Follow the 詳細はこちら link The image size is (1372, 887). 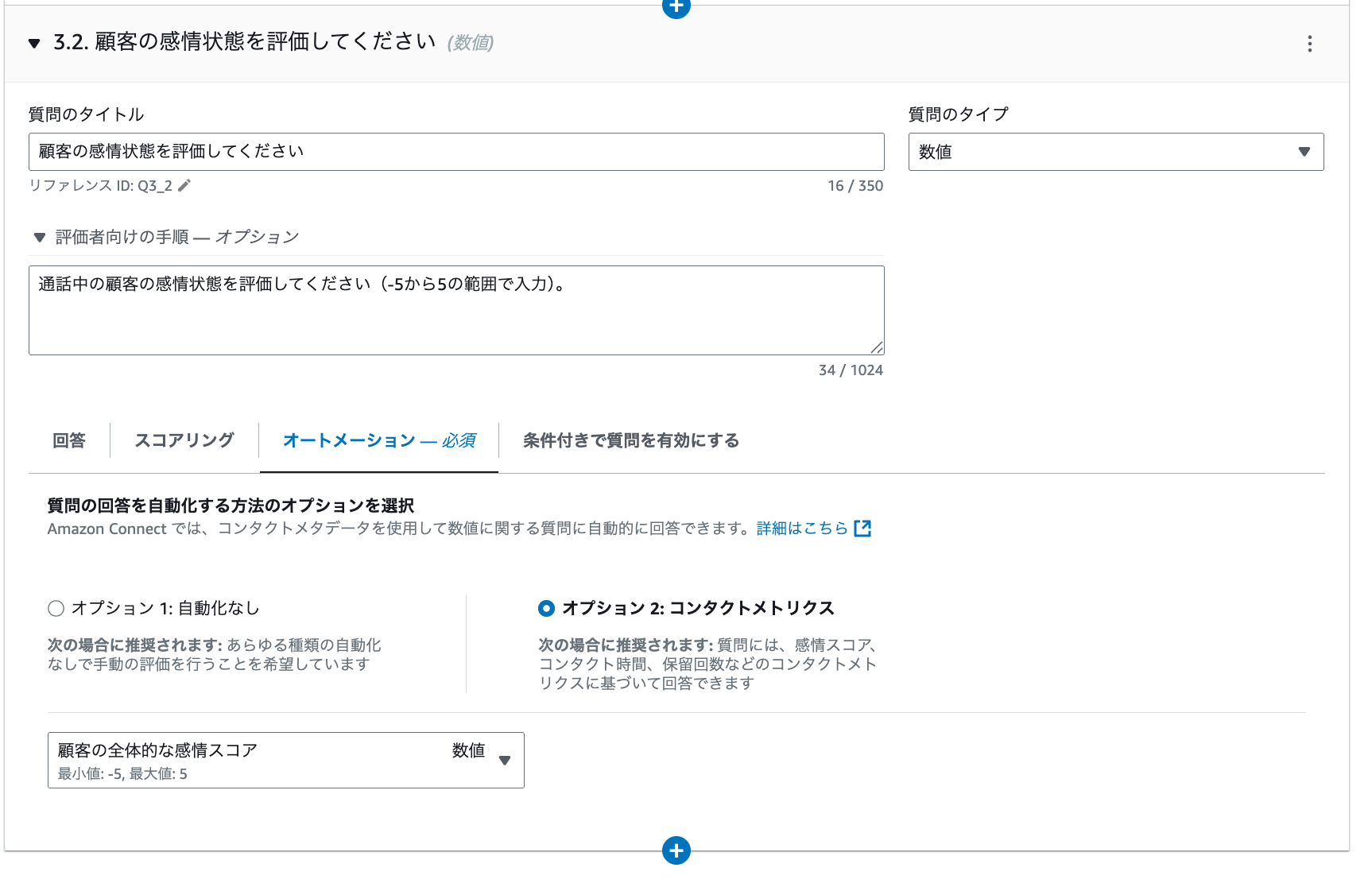click(802, 529)
